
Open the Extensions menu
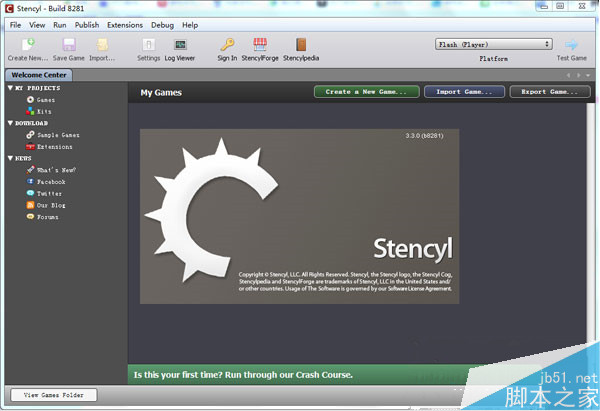[x=125, y=25]
